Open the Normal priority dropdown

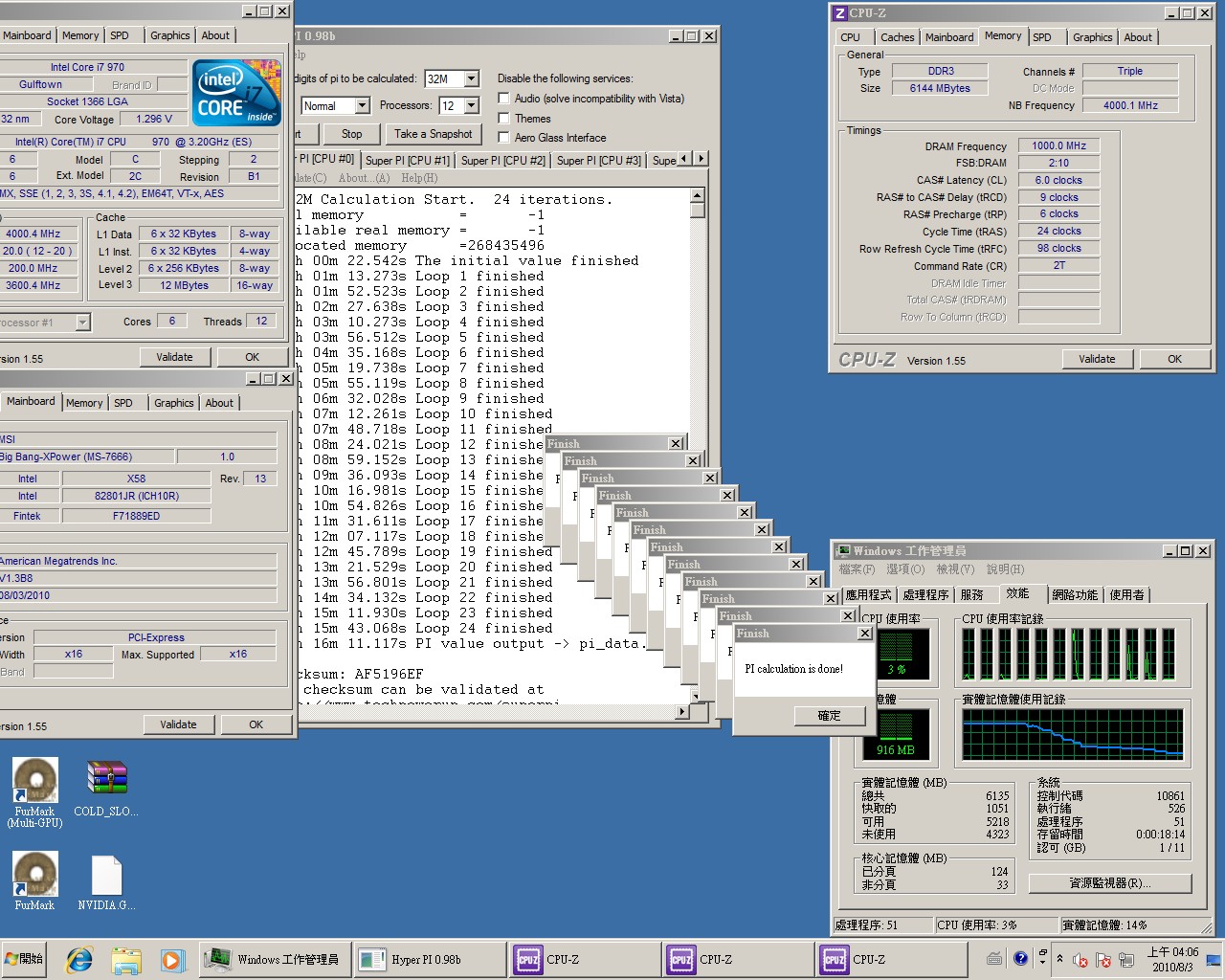tap(362, 105)
